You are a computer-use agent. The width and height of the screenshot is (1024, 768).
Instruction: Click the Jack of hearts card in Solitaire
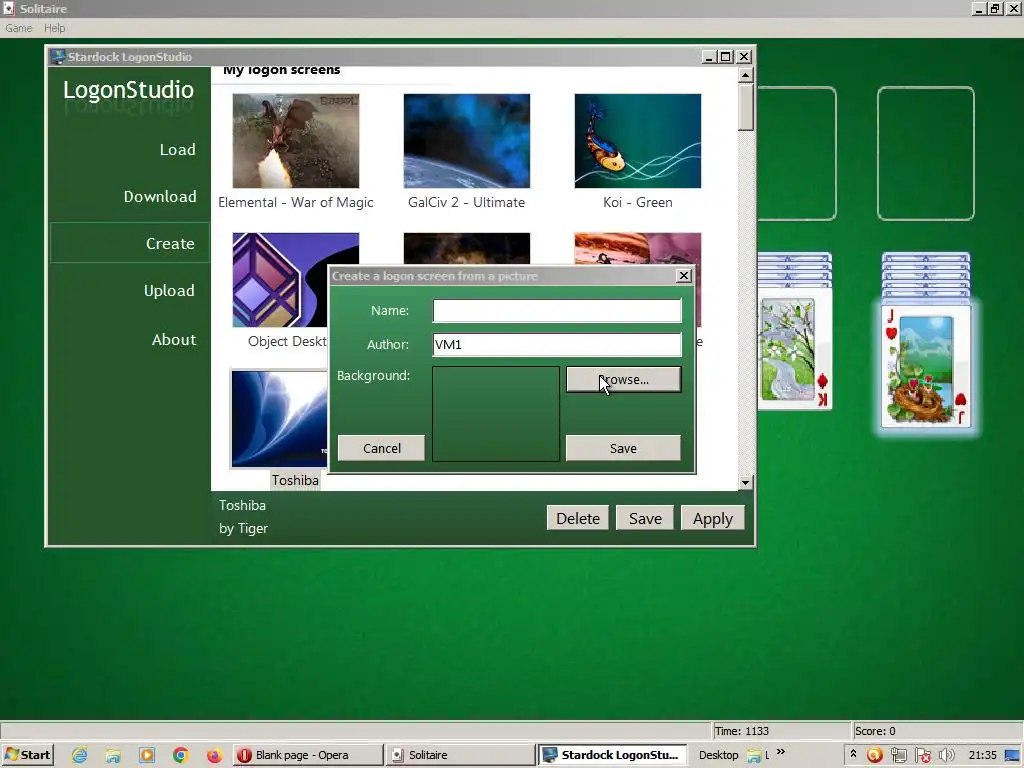(926, 366)
